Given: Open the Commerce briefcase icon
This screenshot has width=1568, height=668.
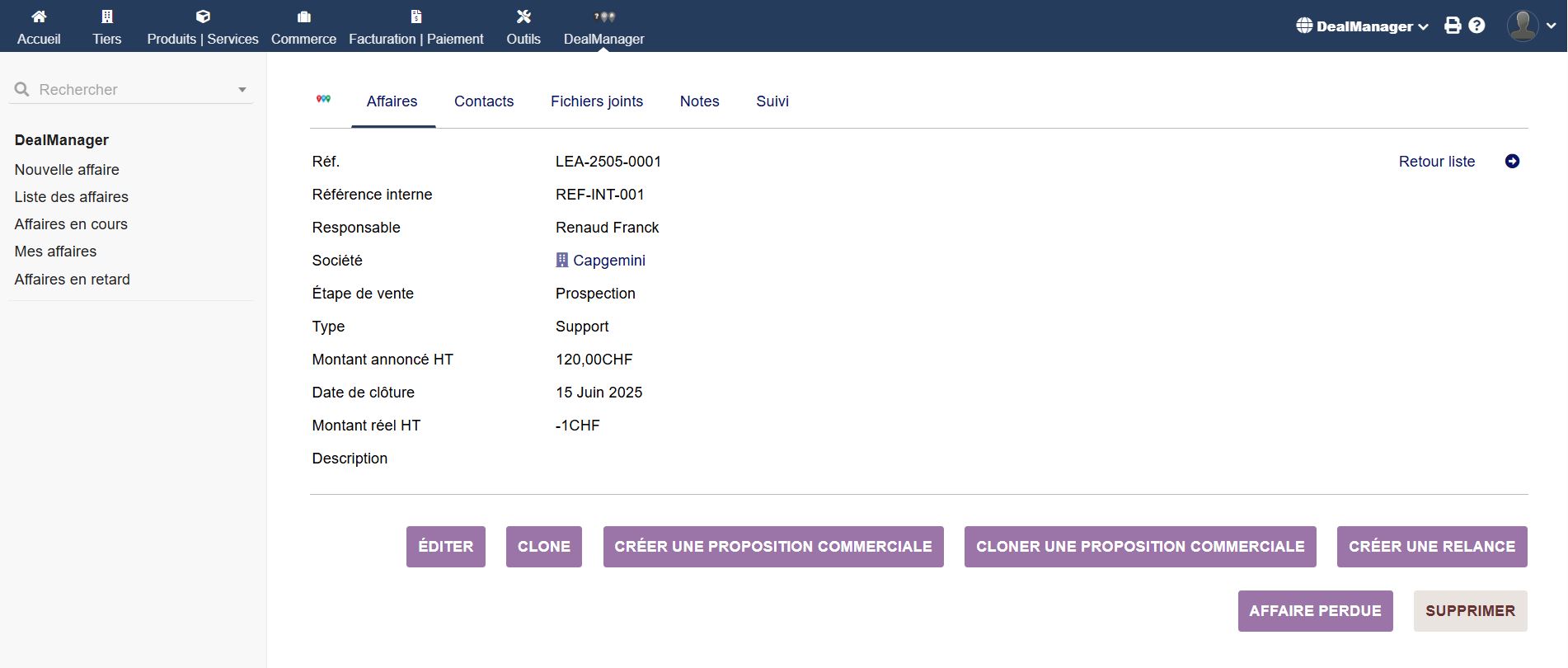Looking at the screenshot, I should click(x=303, y=16).
